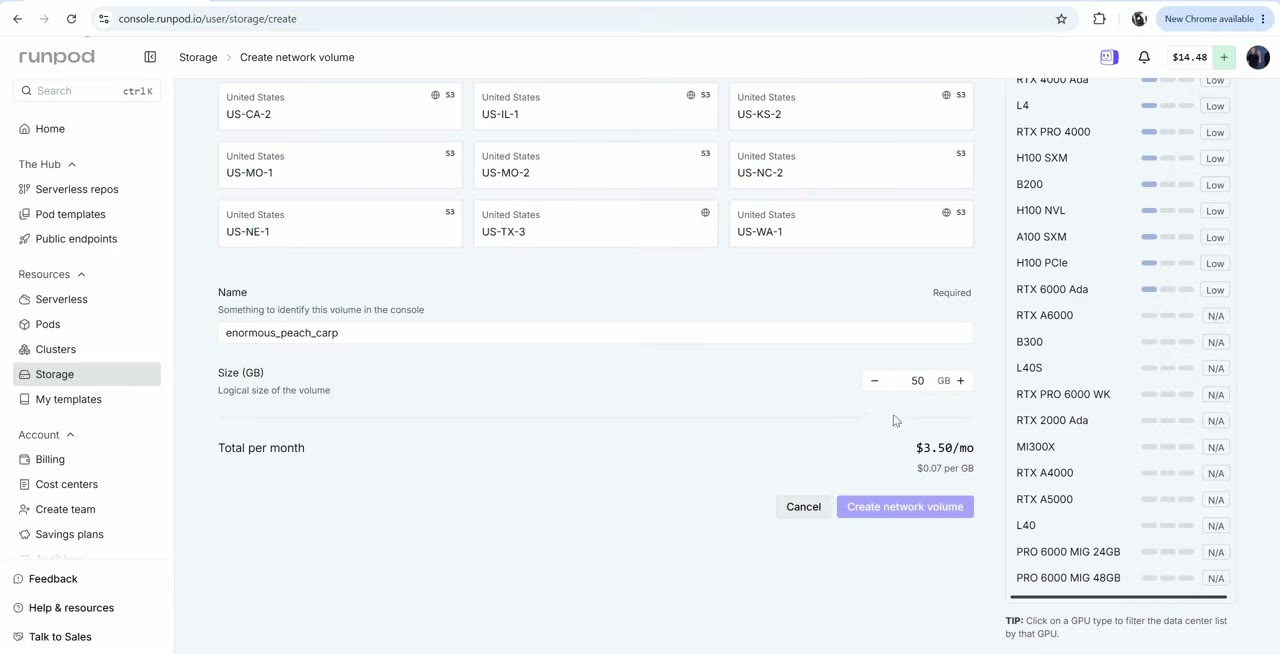Increase volume size with plus button

click(x=961, y=381)
